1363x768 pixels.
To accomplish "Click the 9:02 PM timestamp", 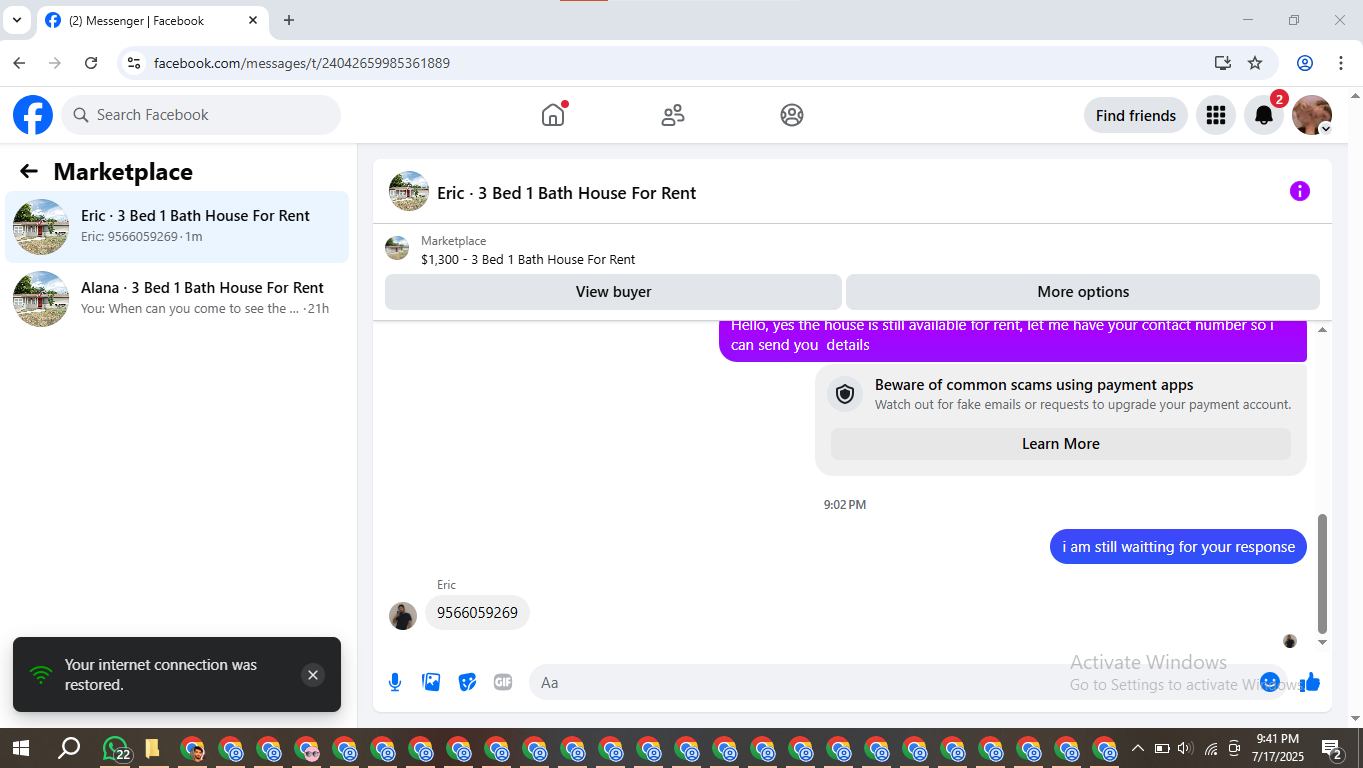I will pos(845,505).
